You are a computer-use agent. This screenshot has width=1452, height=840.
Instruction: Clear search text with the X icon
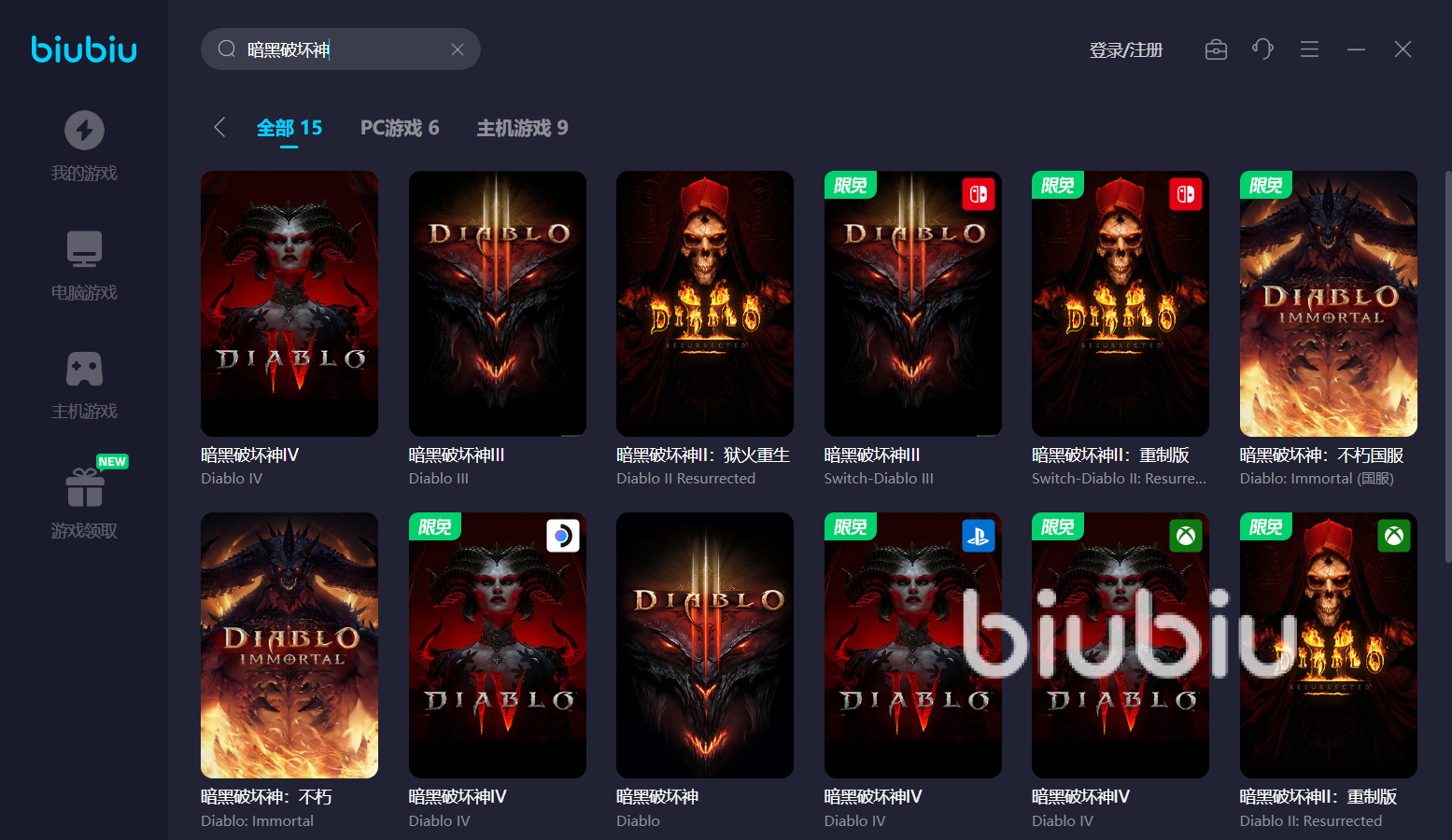458,49
